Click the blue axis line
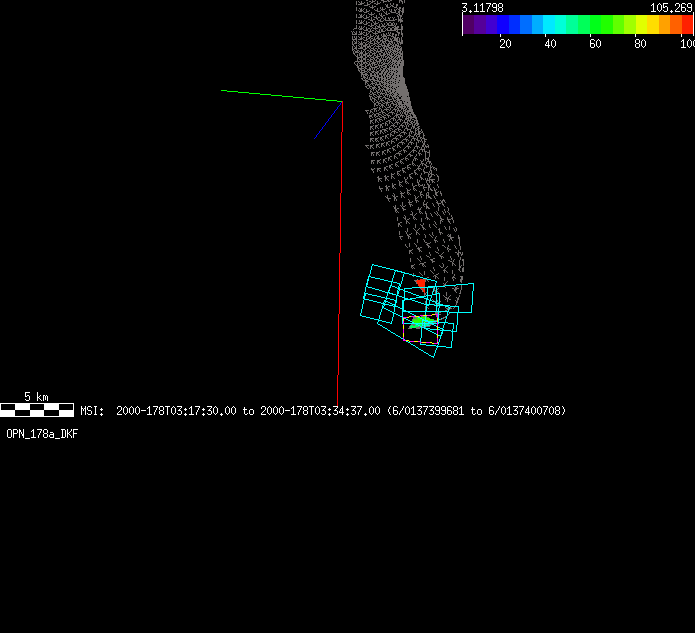Image resolution: width=695 pixels, height=633 pixels. (x=328, y=120)
